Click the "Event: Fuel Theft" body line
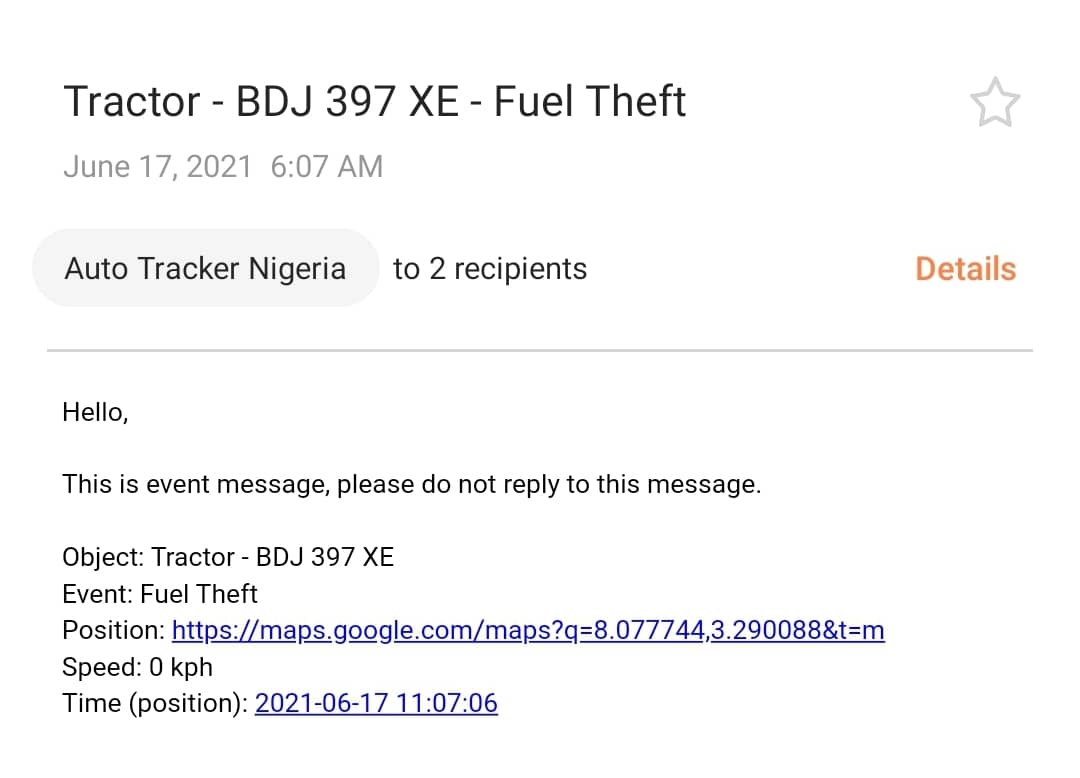Screen dimensions: 1080x778 point(160,594)
